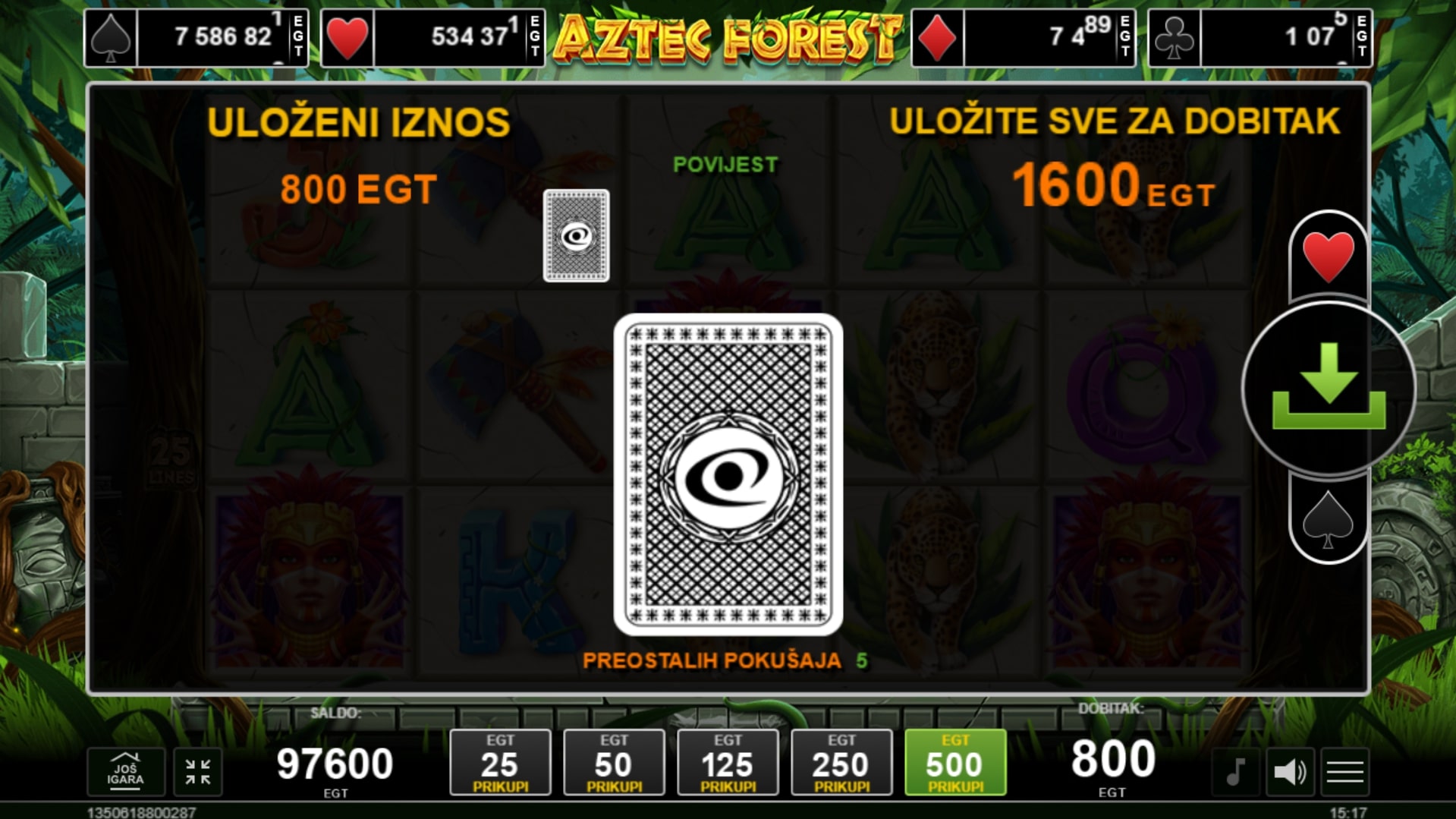Choose red with the heart gamble button
The height and width of the screenshot is (819, 1456).
tap(1328, 257)
